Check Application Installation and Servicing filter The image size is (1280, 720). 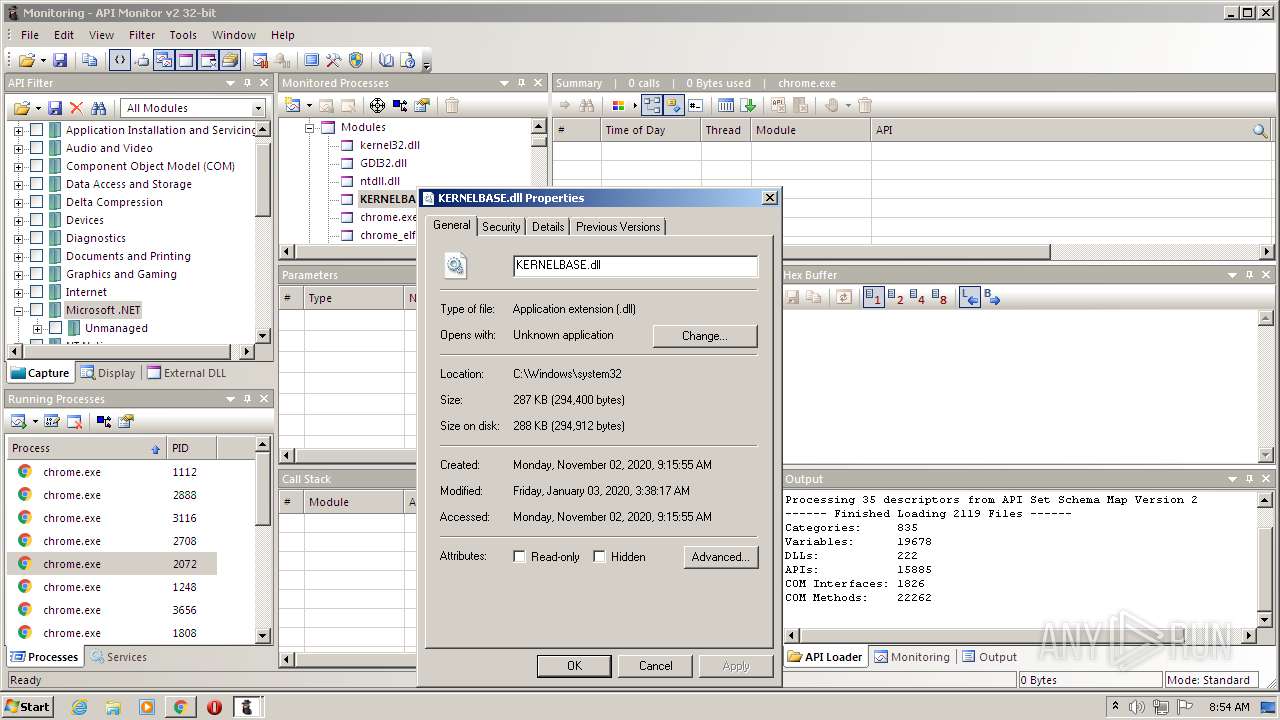[37, 130]
